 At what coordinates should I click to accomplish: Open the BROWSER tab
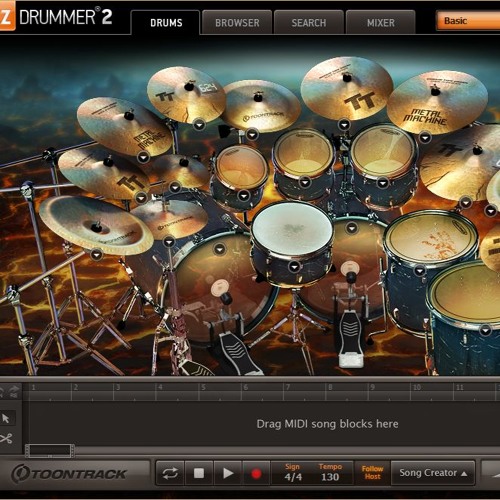tap(237, 23)
